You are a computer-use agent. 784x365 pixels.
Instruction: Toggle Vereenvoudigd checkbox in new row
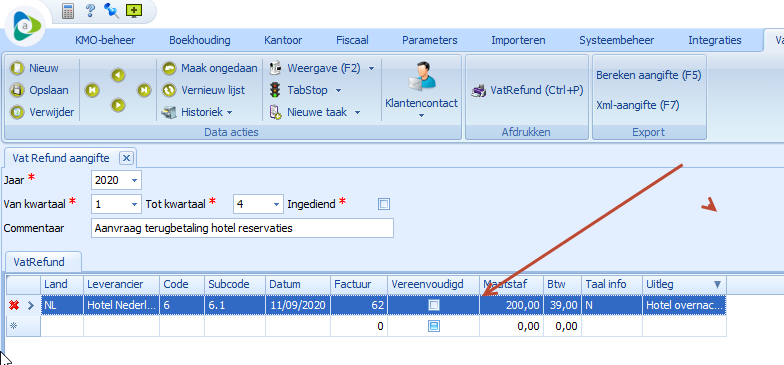pyautogui.click(x=434, y=326)
